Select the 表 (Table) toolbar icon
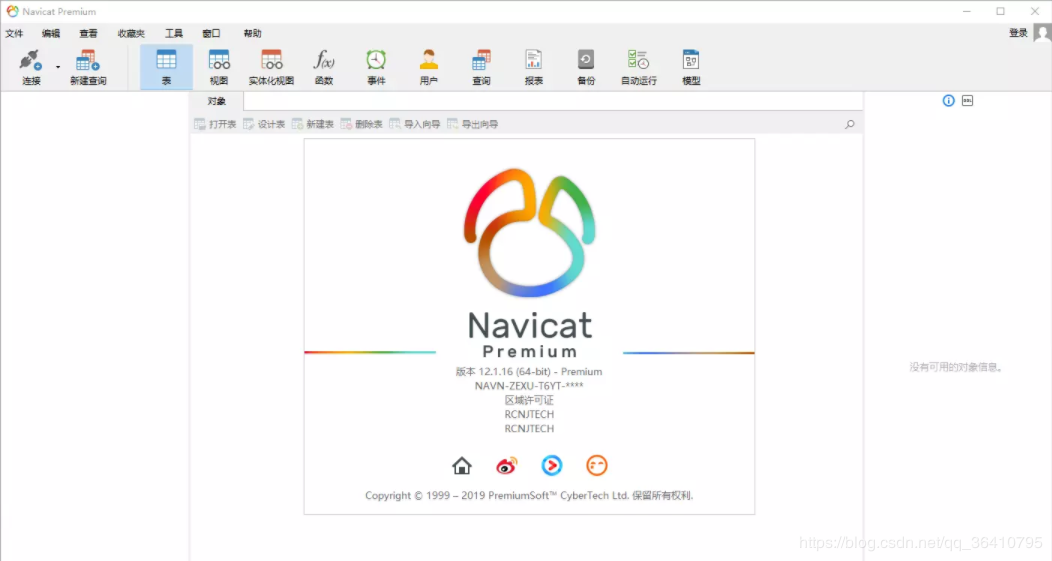This screenshot has width=1052, height=561. coord(166,67)
